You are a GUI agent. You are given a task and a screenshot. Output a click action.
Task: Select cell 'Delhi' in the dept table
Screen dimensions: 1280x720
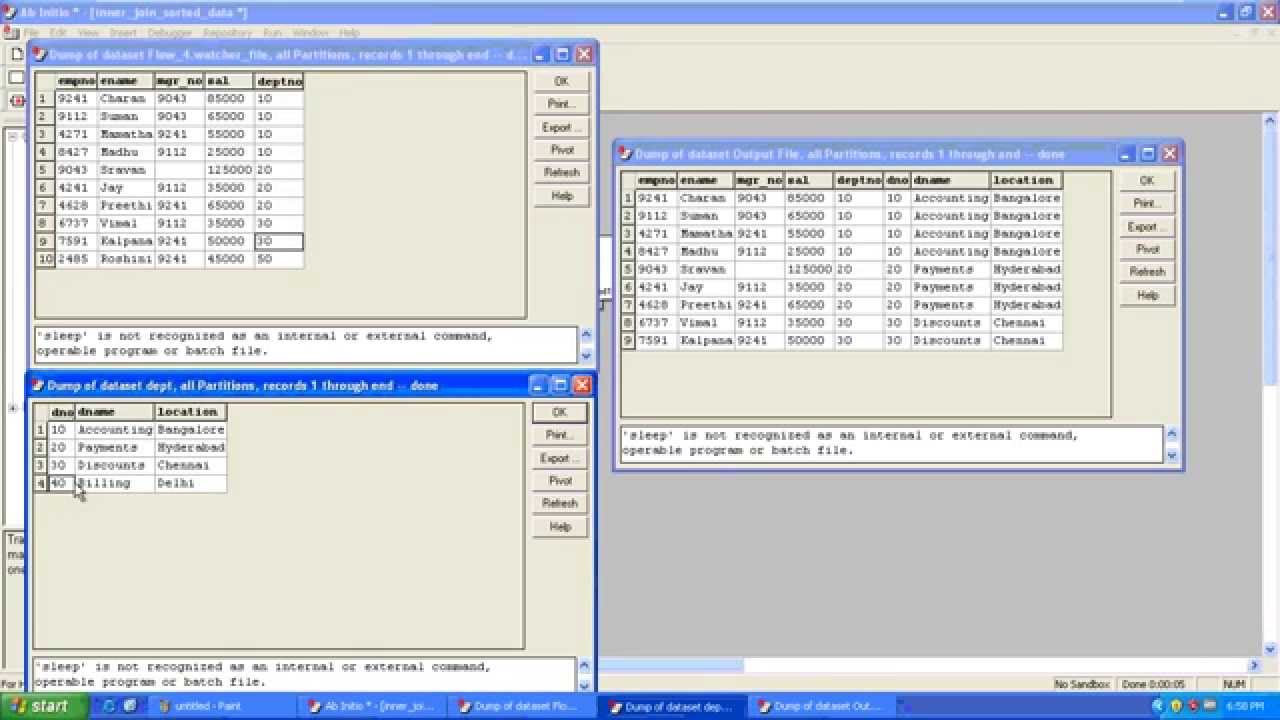[x=190, y=483]
